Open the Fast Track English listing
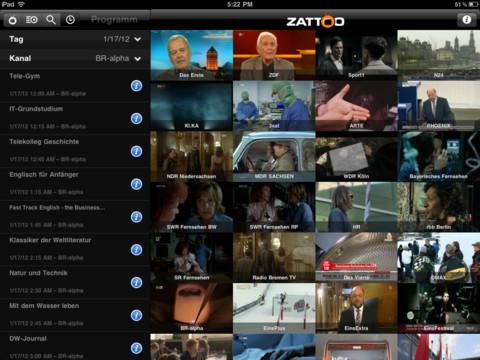The height and width of the screenshot is (360, 480). click(75, 216)
